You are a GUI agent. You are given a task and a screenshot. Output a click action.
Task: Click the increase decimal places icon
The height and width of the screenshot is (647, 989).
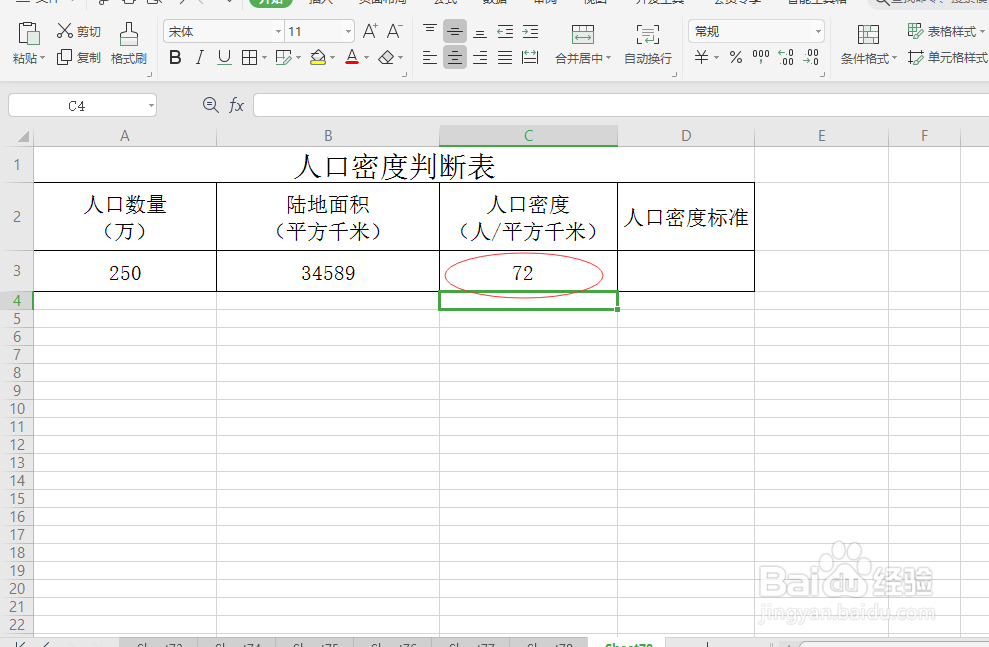(787, 57)
